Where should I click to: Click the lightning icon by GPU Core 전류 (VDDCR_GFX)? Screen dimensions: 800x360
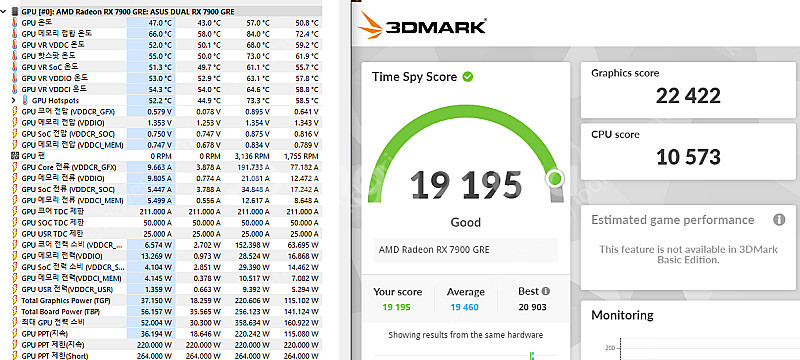click(x=15, y=167)
